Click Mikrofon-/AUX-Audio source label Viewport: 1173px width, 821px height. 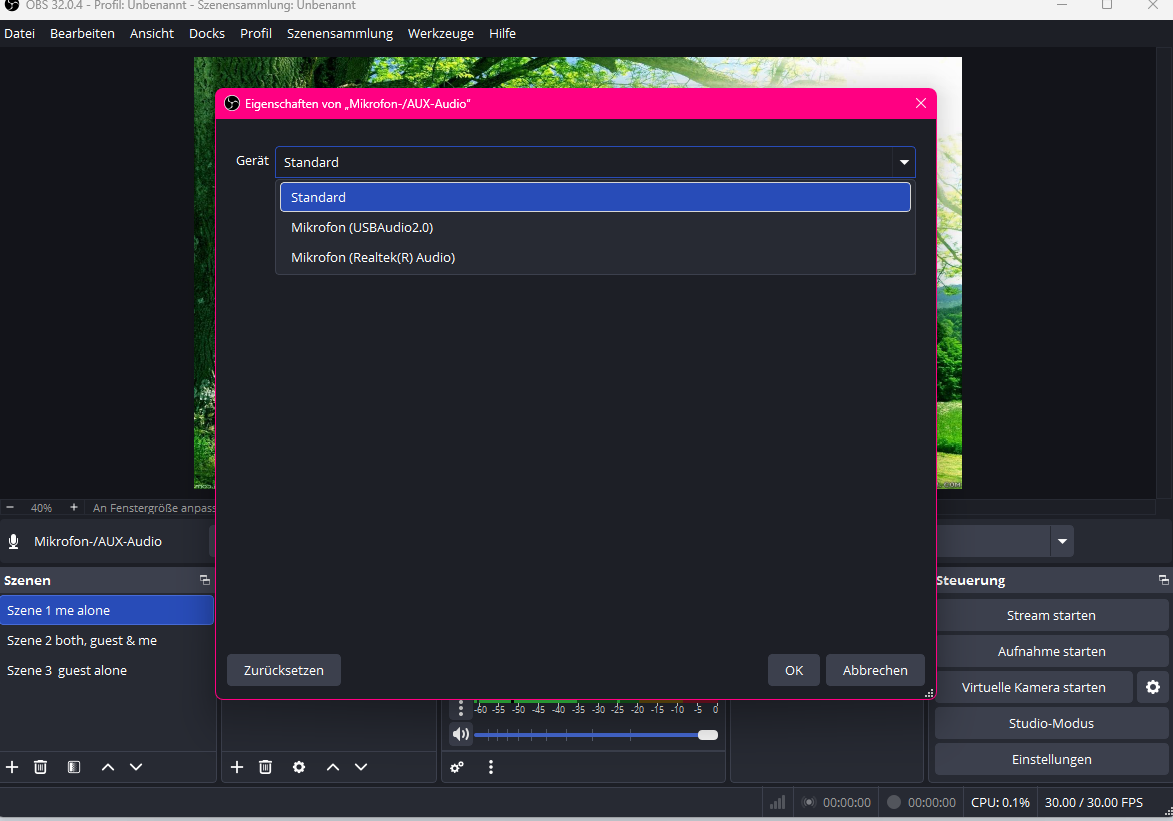(x=98, y=541)
